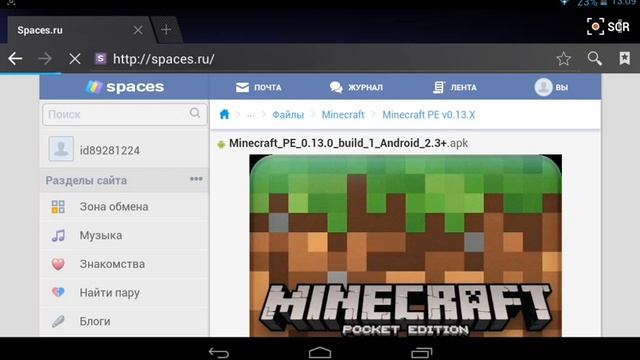Viewport: 640px width, 360px height.
Task: Open a new tab with plus
Action: click(166, 30)
